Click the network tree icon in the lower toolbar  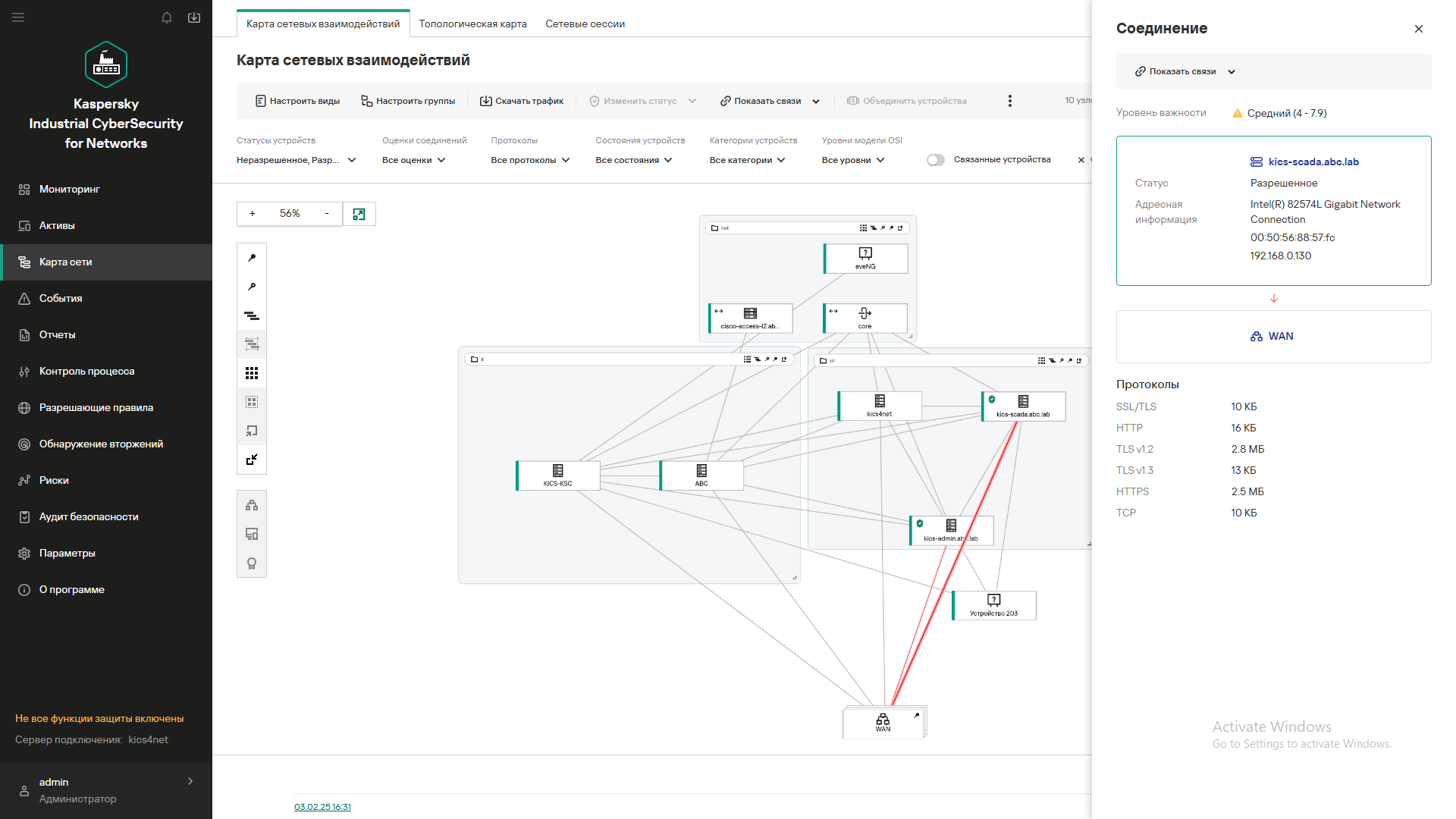tap(252, 505)
